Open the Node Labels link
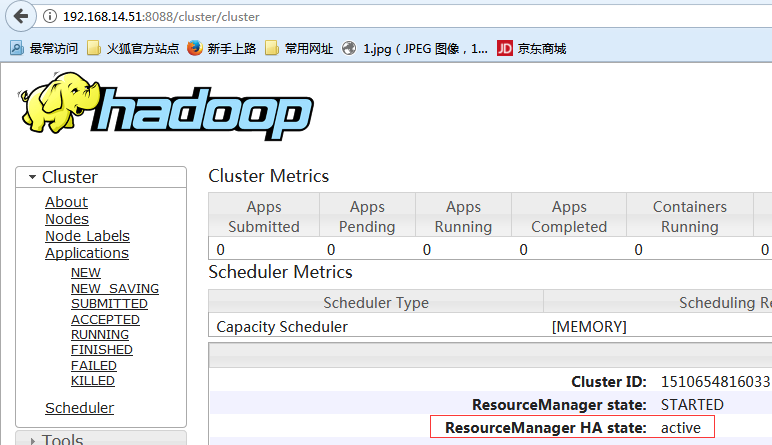Viewport: 772px width, 445px height. tap(87, 236)
